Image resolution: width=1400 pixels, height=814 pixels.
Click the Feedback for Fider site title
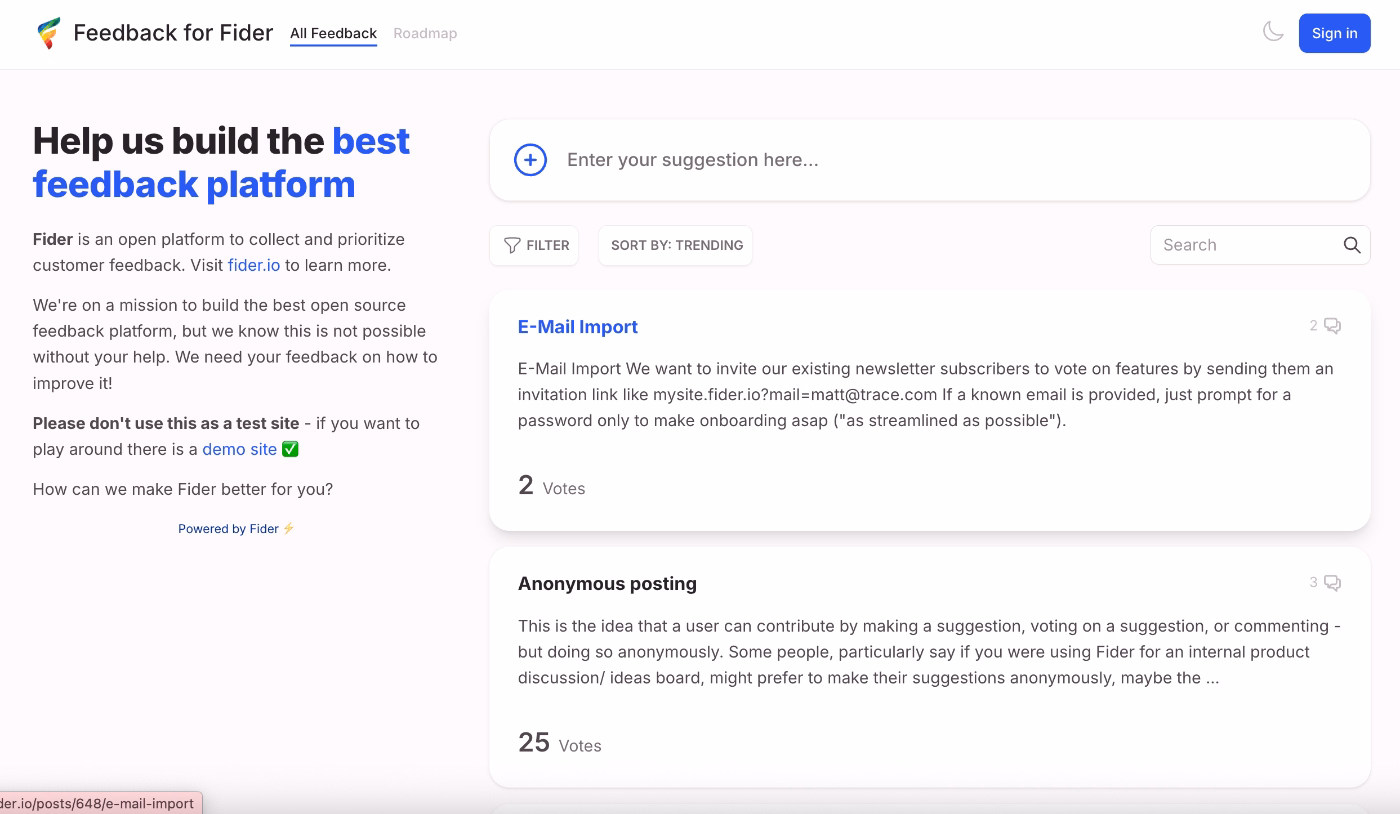coord(173,33)
